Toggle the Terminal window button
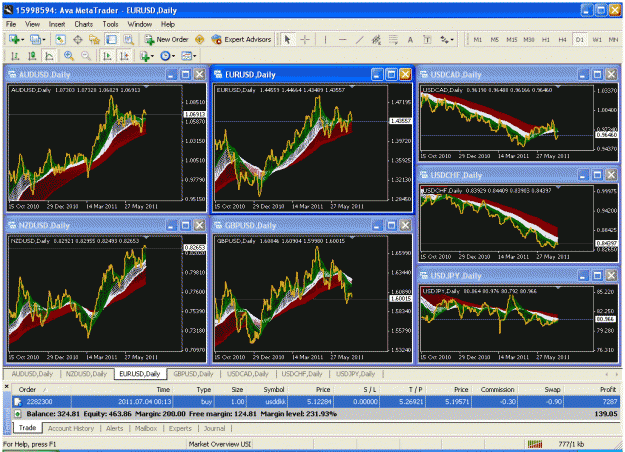This screenshot has height=452, width=625. [x=111, y=39]
